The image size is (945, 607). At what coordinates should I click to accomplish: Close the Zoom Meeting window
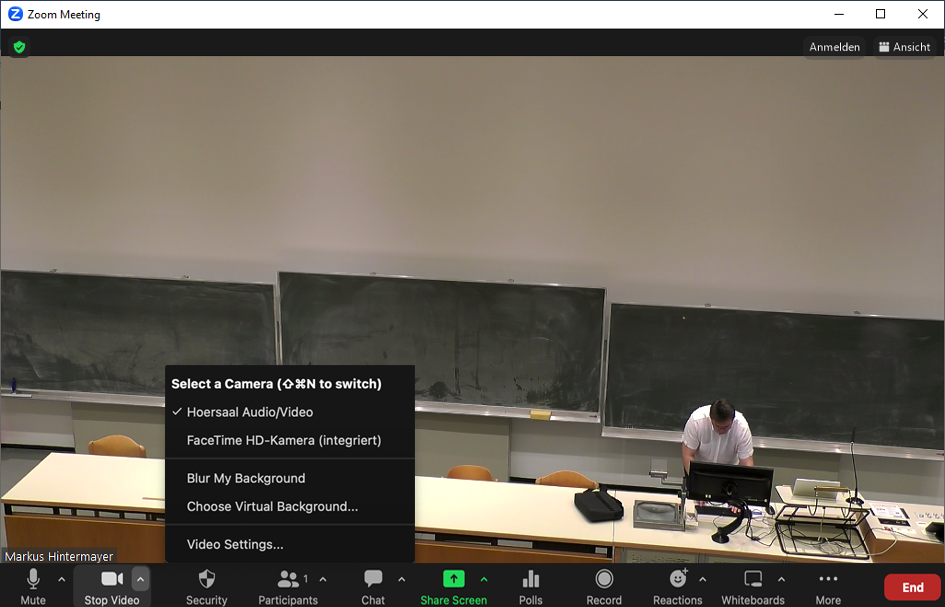coord(923,14)
